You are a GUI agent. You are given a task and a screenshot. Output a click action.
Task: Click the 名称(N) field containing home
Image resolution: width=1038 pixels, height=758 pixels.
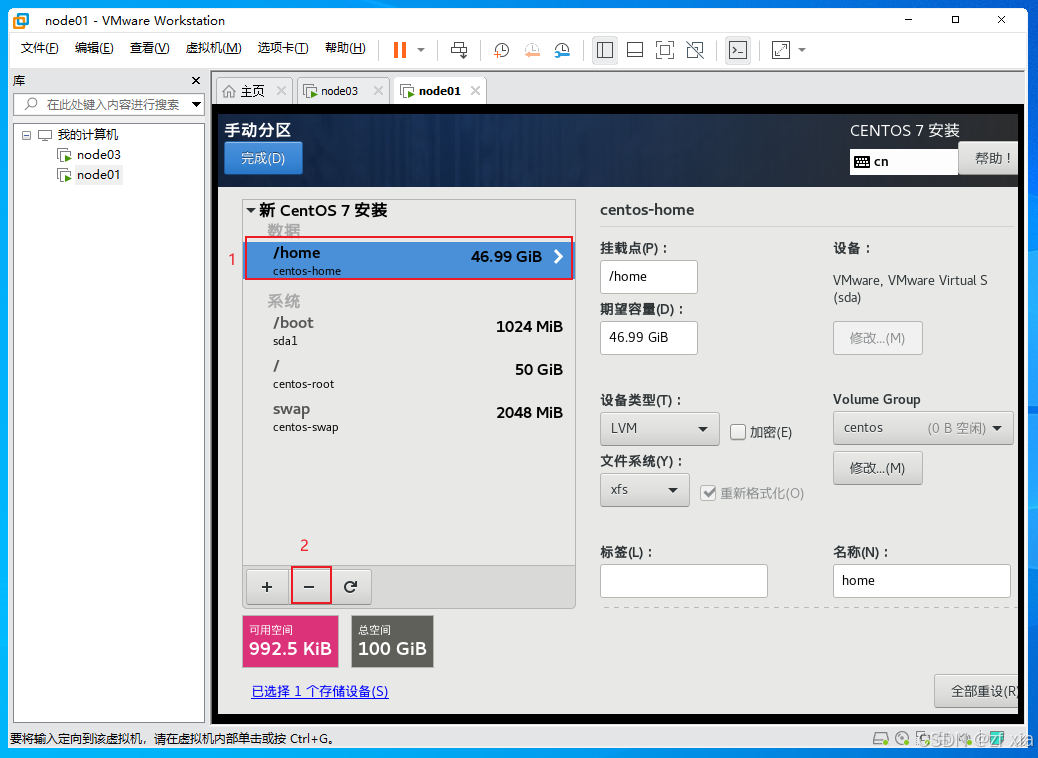(921, 581)
